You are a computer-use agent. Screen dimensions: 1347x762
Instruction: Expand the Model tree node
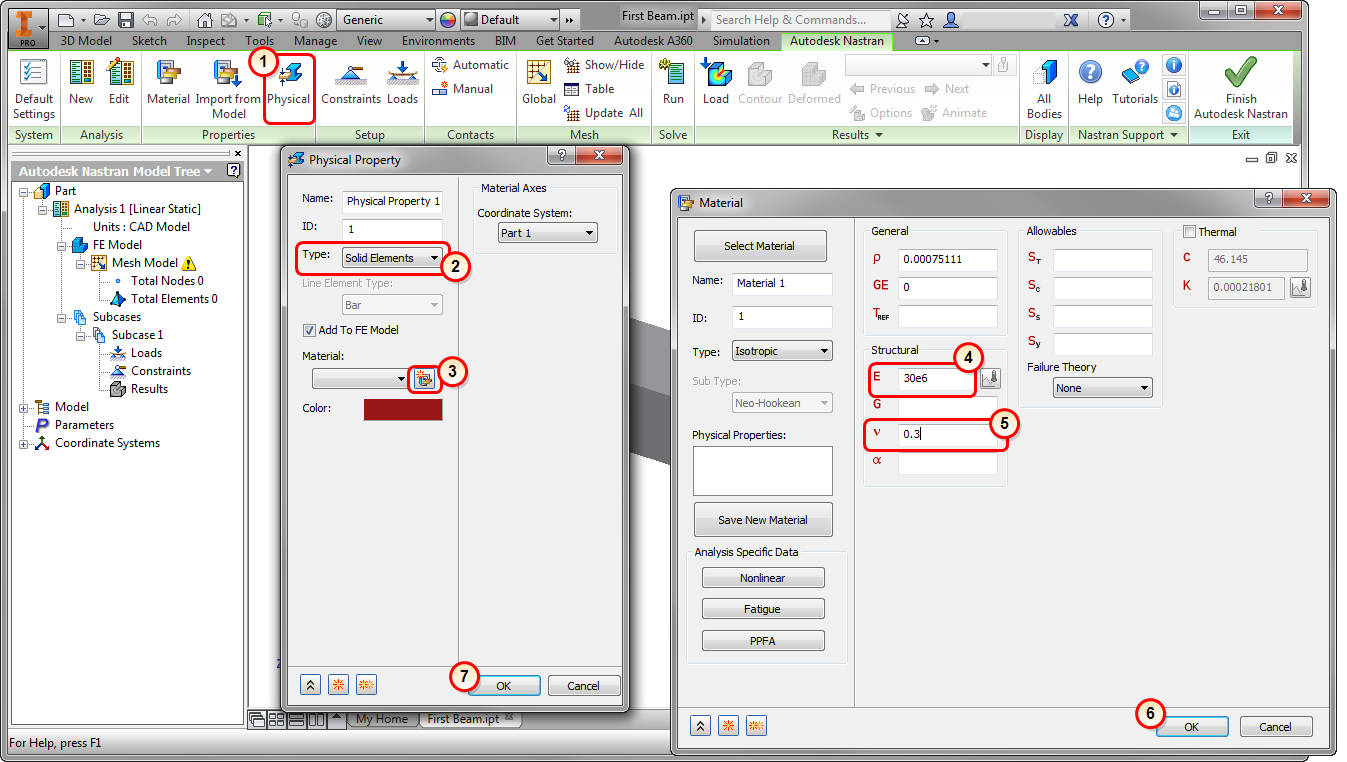(24, 407)
